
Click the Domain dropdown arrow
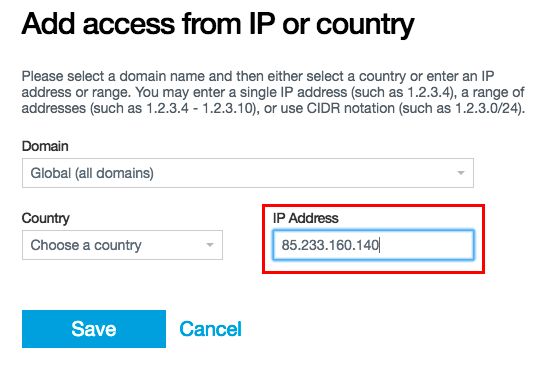click(x=461, y=173)
